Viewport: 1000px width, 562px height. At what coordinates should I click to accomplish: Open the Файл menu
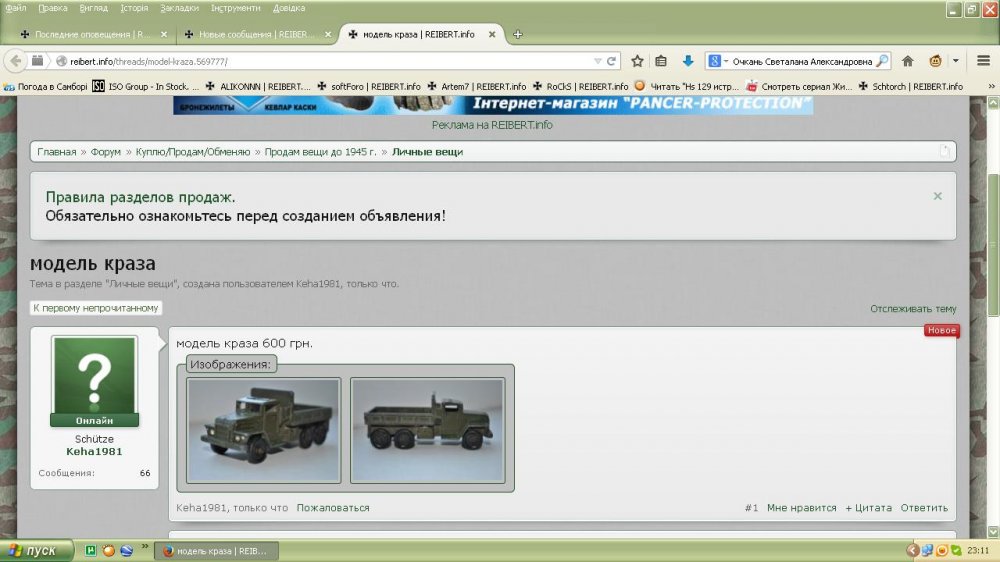16,8
